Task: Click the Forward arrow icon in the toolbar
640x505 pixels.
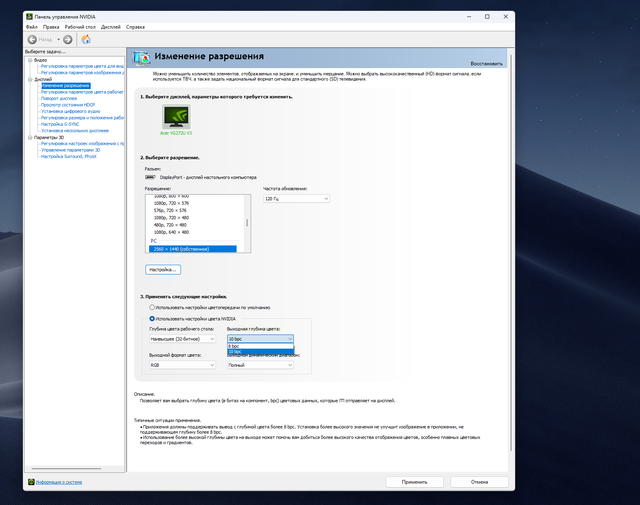Action: (68, 40)
